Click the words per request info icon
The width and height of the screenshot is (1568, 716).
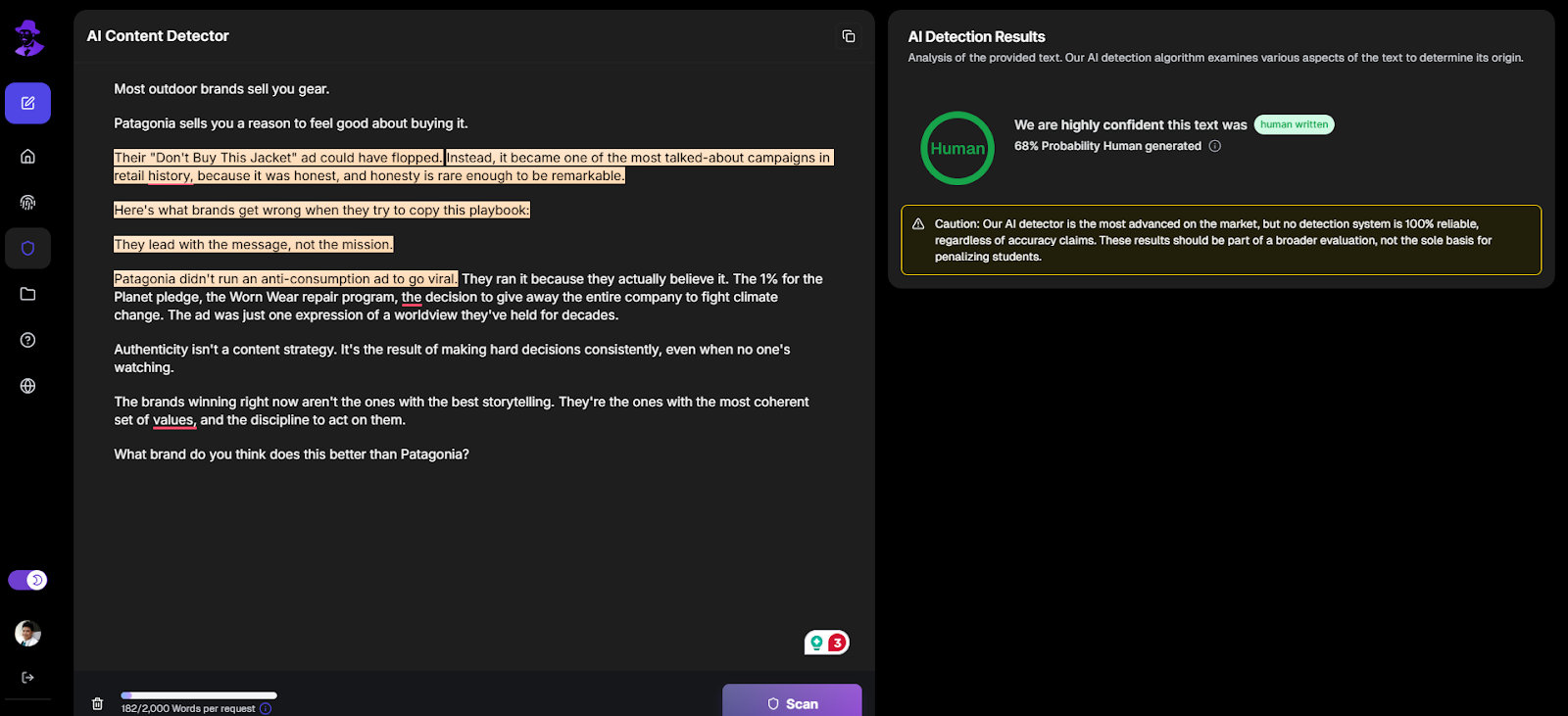coord(266,708)
